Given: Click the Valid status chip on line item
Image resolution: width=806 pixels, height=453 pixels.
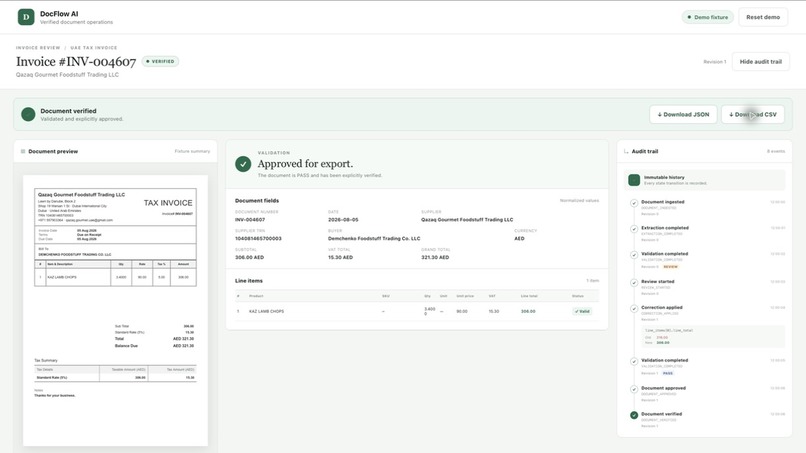Looking at the screenshot, I should (x=582, y=311).
